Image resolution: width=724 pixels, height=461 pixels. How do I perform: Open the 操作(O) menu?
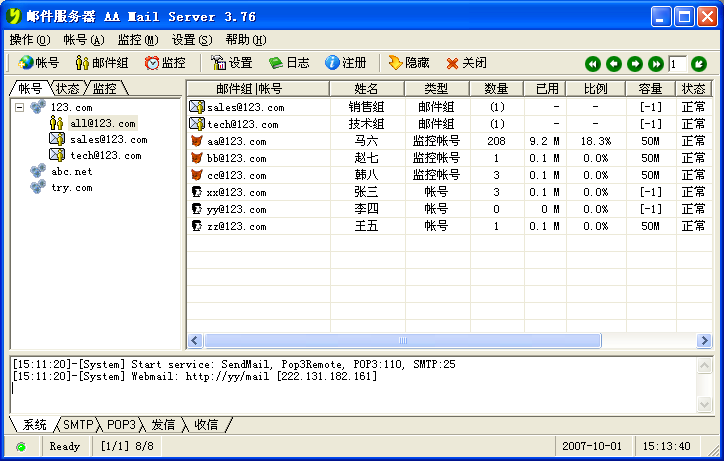[30, 40]
